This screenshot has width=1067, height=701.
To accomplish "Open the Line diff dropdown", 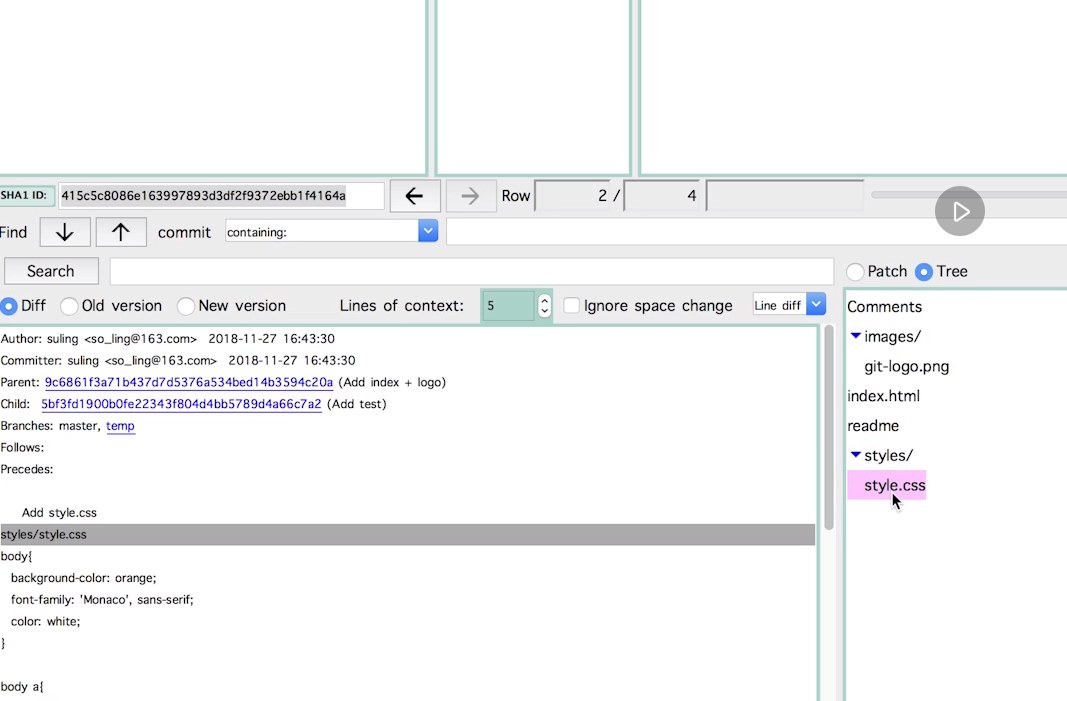I will click(816, 305).
